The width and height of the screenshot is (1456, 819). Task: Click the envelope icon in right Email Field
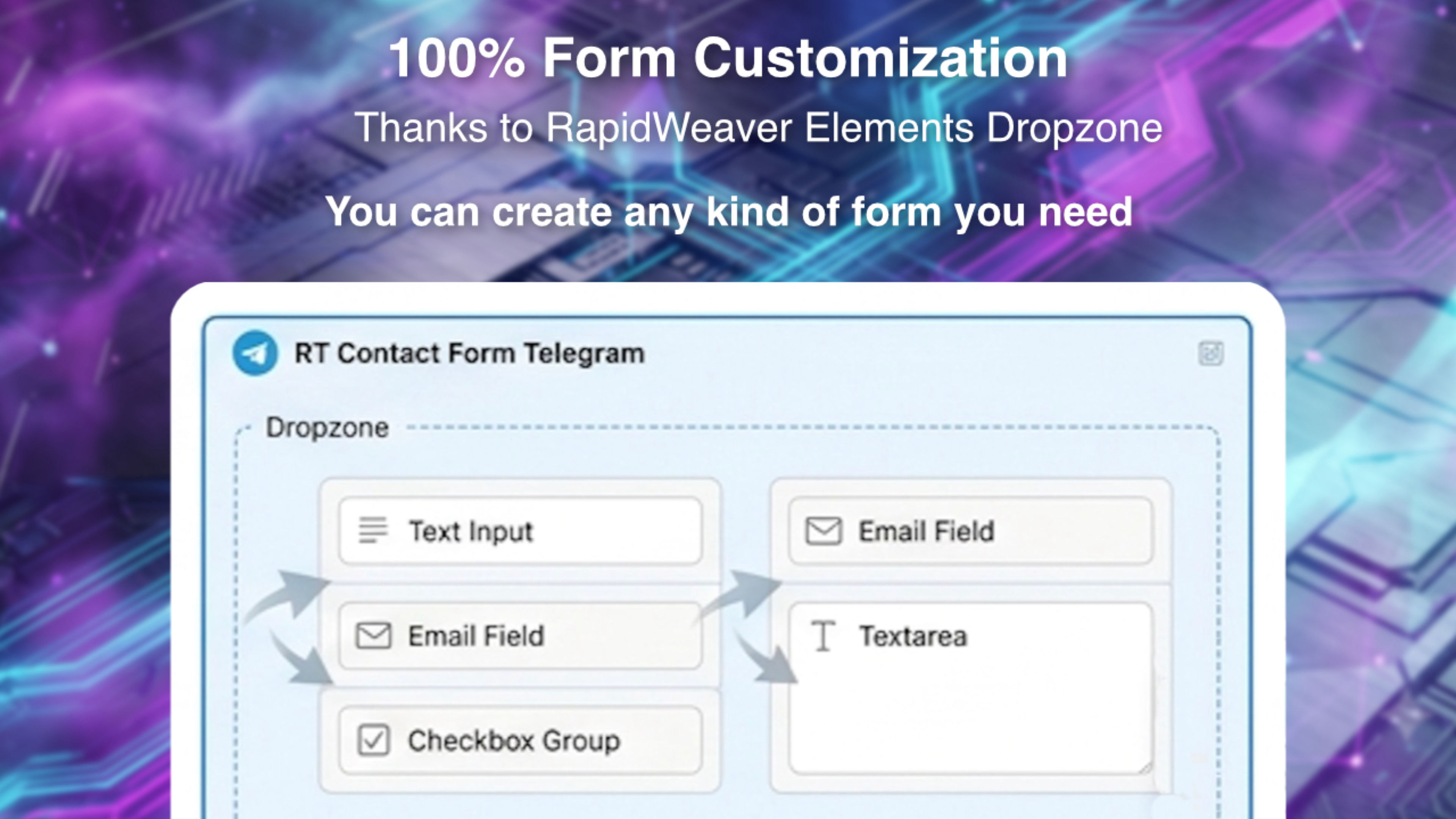823,531
